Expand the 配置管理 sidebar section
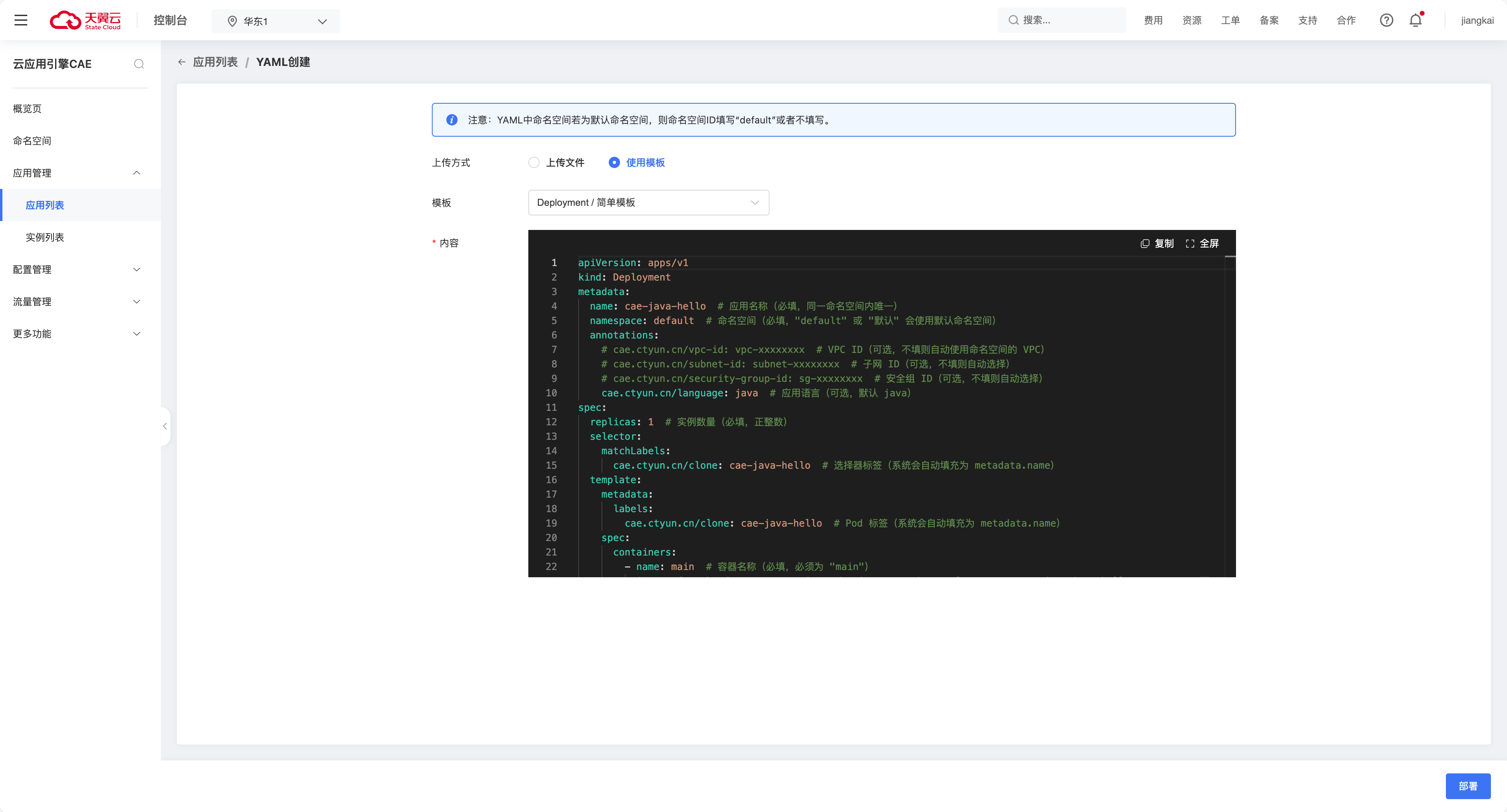Viewport: 1507px width, 812px height. click(77, 270)
